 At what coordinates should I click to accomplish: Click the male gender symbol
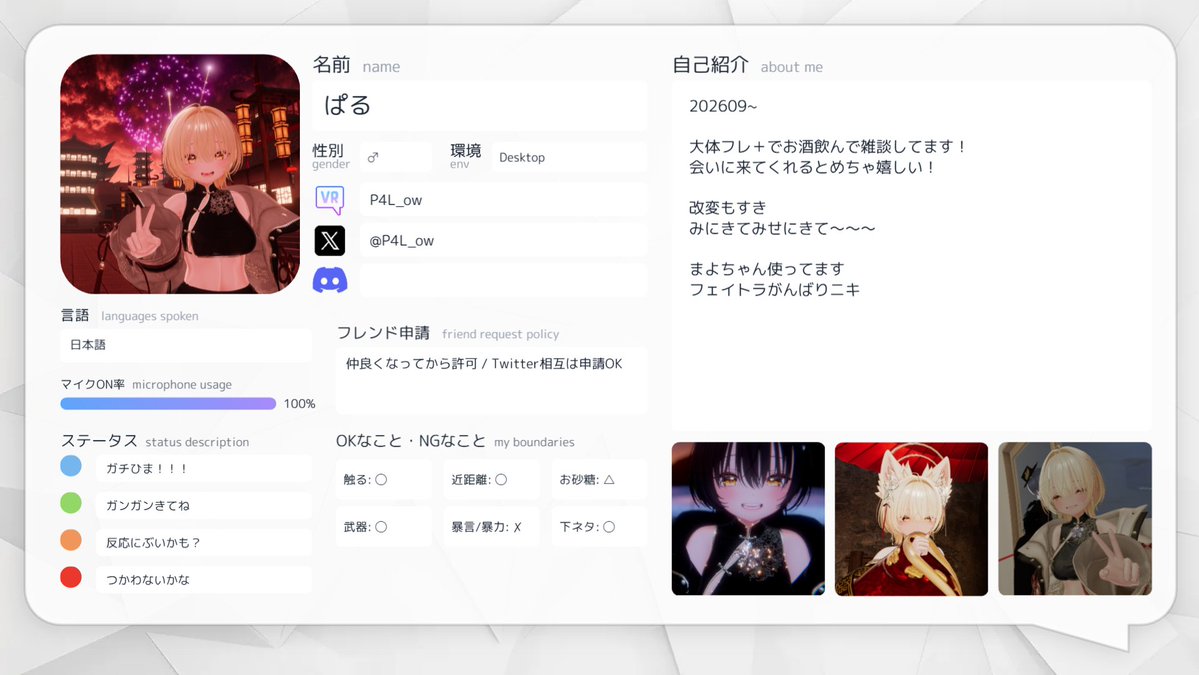[373, 157]
